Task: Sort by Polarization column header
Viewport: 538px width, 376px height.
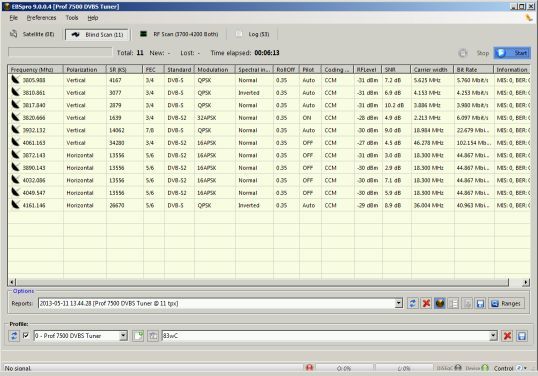Action: 85,70
